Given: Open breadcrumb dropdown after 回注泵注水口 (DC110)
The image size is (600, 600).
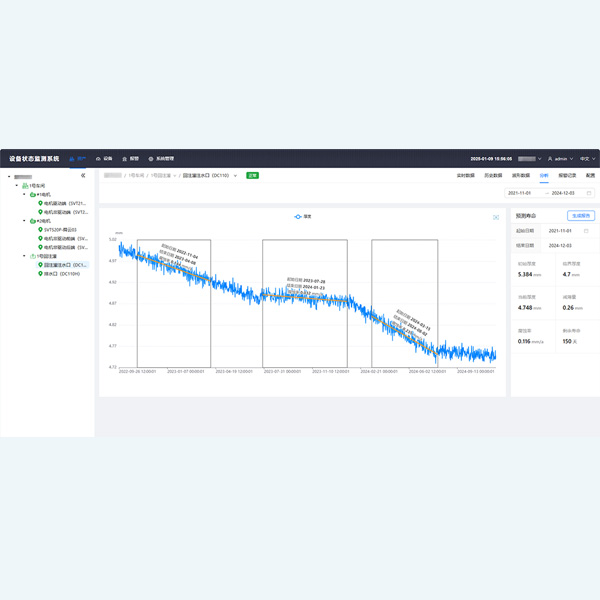Looking at the screenshot, I should [x=238, y=175].
